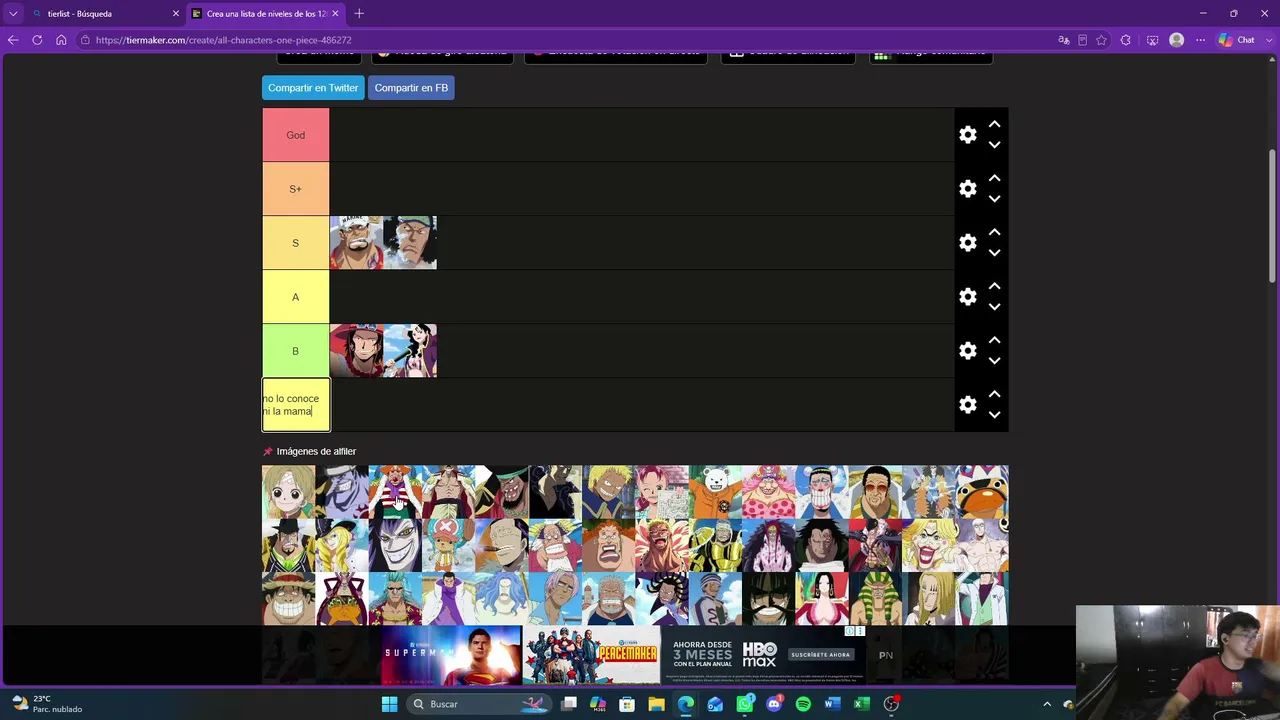Click the Superman movie ad banner
Image resolution: width=1280 pixels, height=720 pixels.
(452, 655)
